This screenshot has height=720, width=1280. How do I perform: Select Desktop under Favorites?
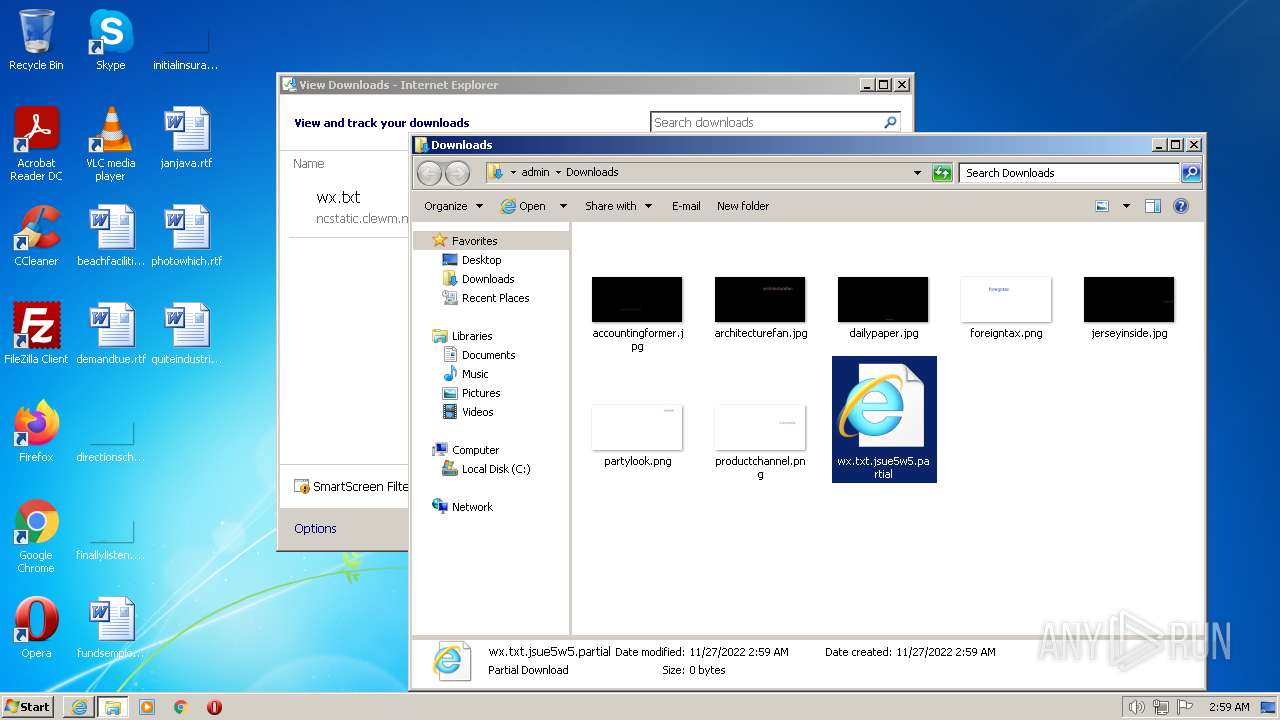tap(481, 260)
